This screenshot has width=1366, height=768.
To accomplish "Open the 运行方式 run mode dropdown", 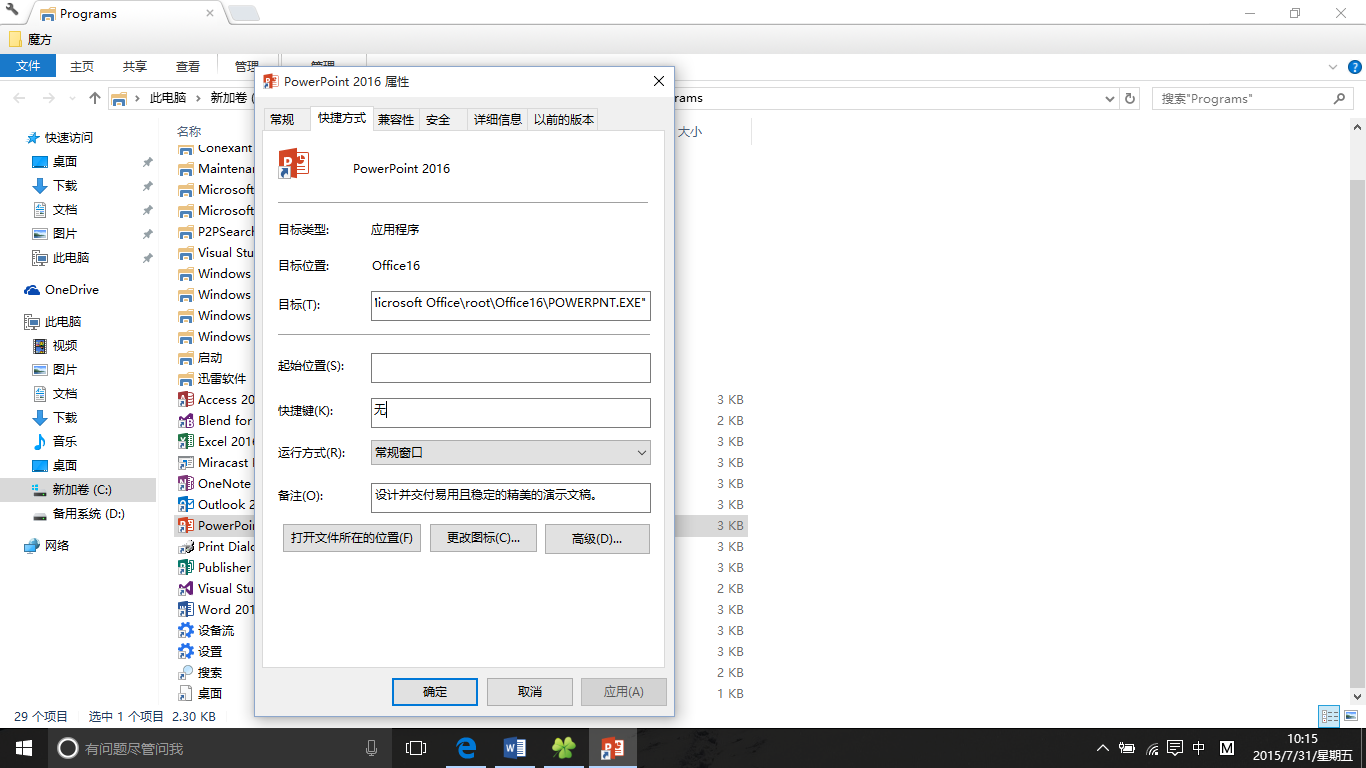I will coord(510,452).
